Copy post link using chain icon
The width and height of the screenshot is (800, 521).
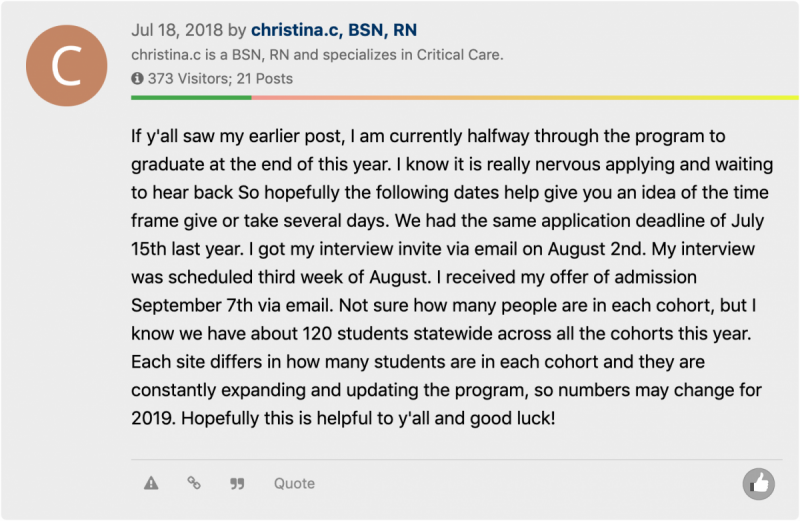coord(194,483)
